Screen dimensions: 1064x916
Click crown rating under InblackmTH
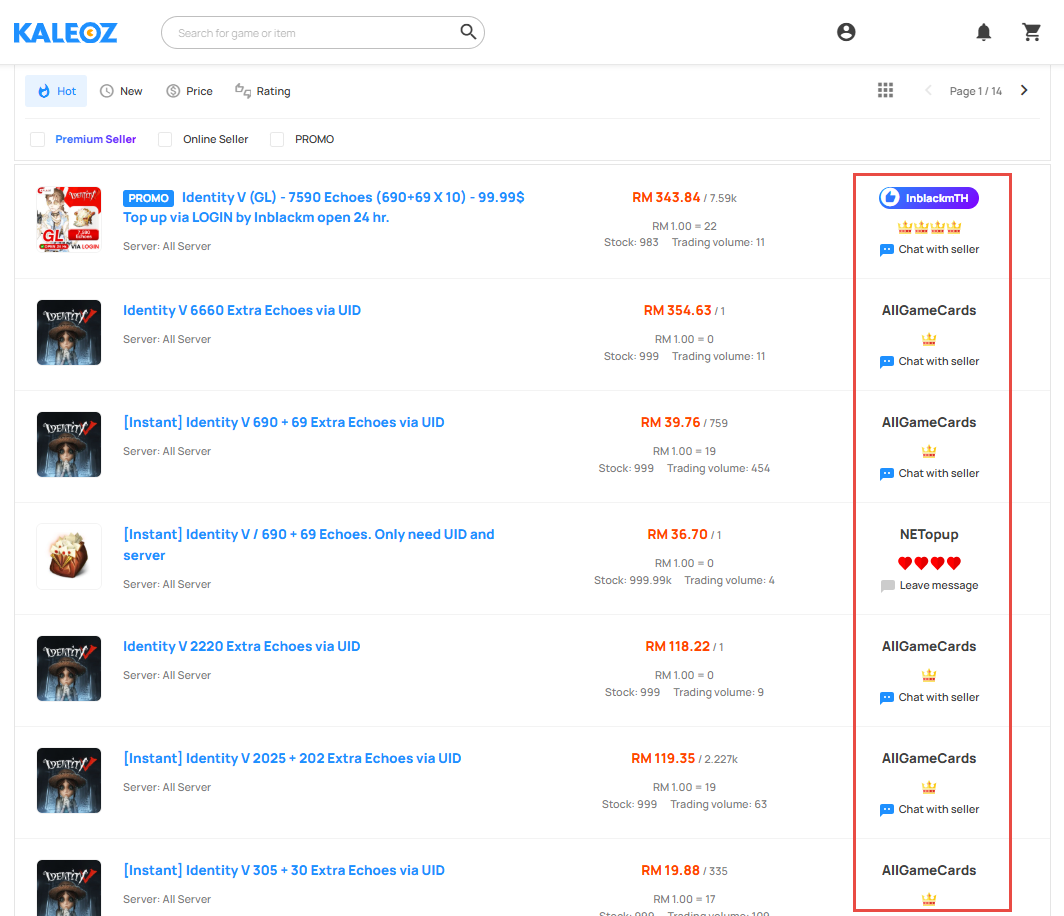pyautogui.click(x=929, y=227)
